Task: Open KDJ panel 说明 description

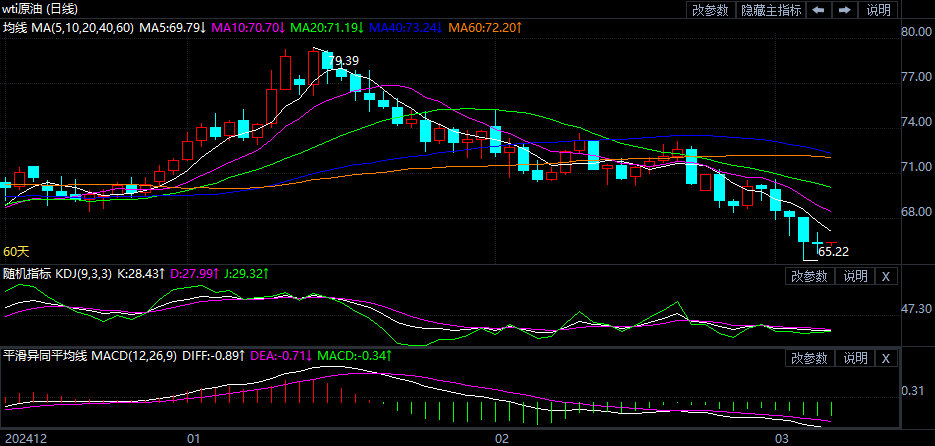Action: coord(855,276)
